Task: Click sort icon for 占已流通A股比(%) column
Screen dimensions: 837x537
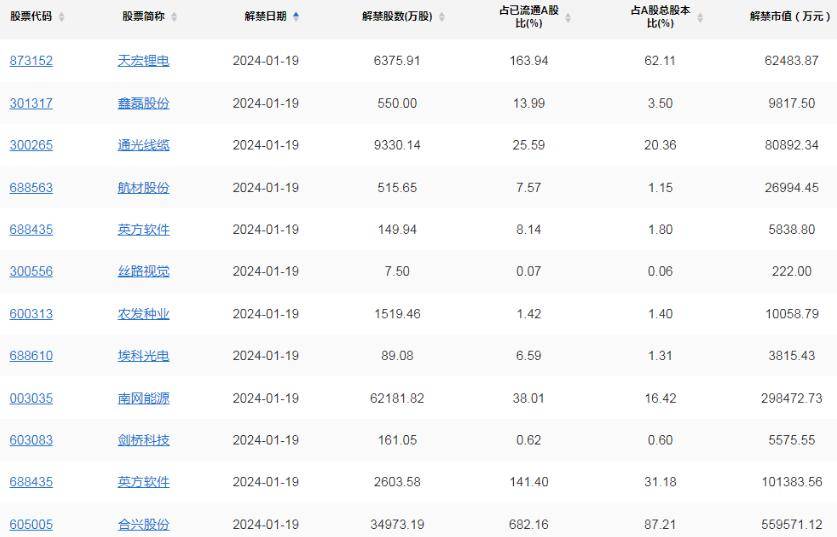Action: point(563,17)
